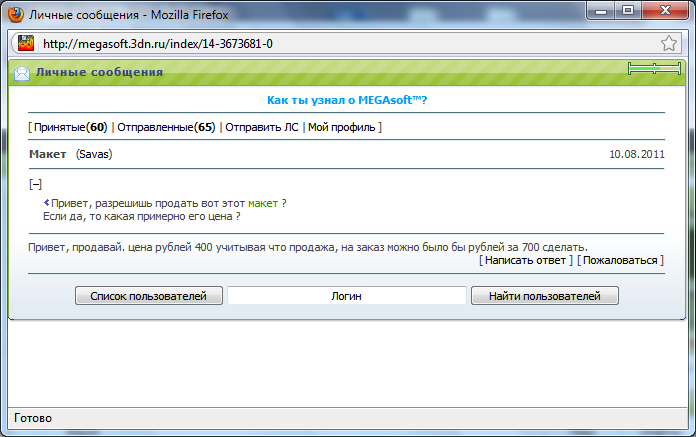Follow the green макет link
The height and width of the screenshot is (437, 696).
[263, 203]
